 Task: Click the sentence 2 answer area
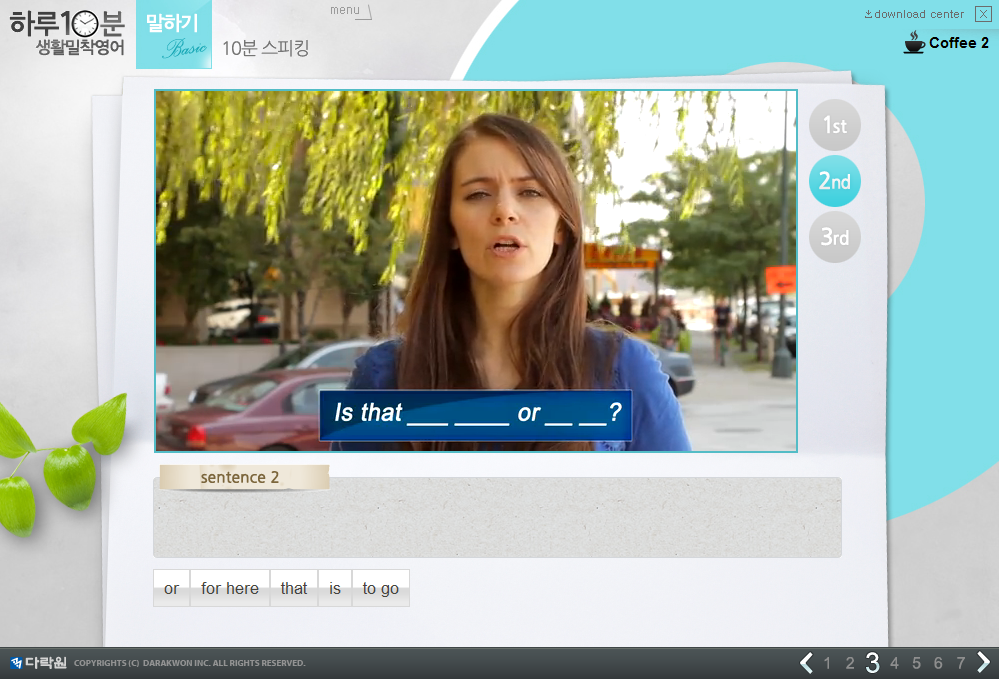pyautogui.click(x=497, y=518)
